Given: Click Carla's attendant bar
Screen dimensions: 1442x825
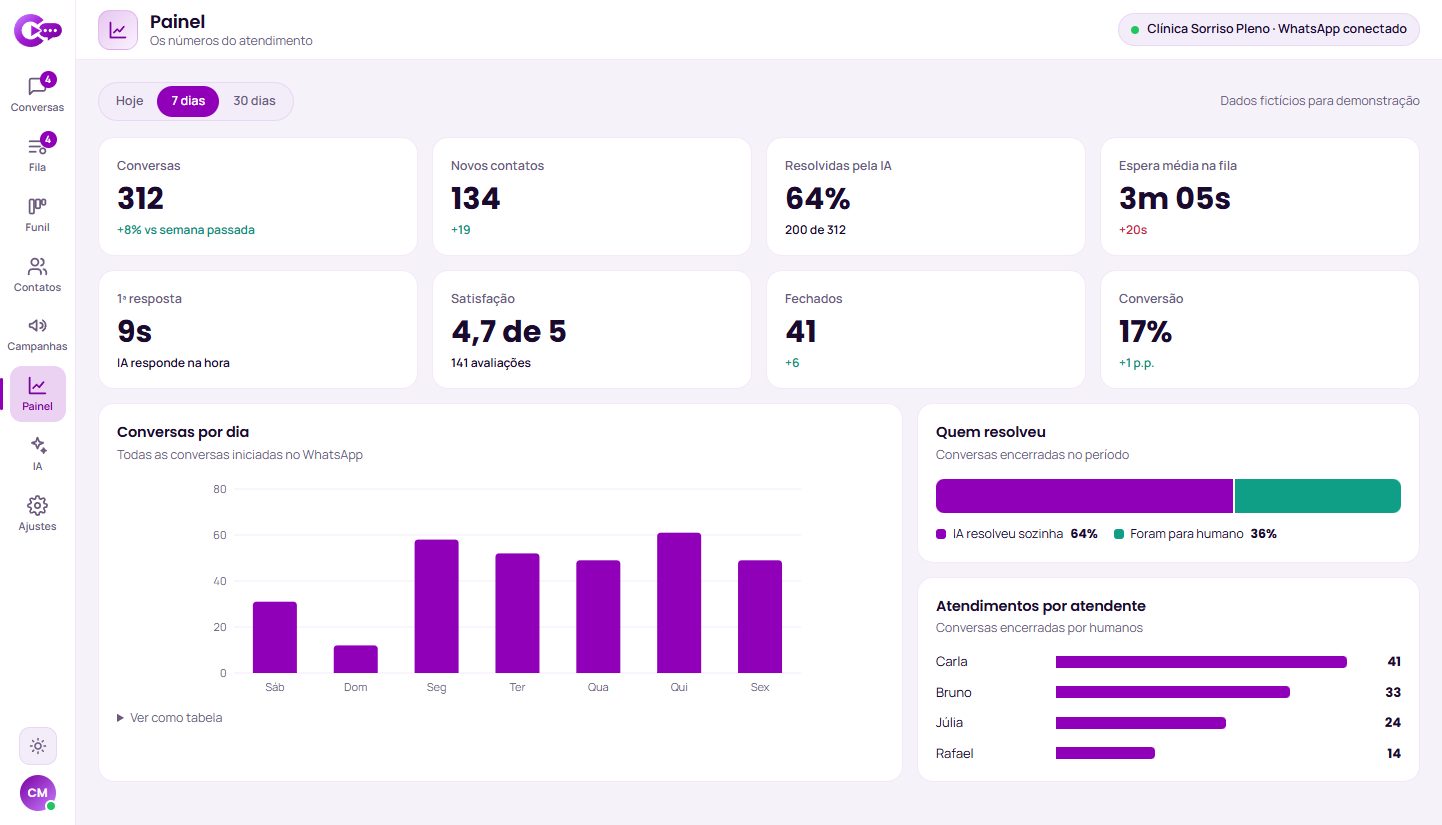Looking at the screenshot, I should (x=1201, y=662).
